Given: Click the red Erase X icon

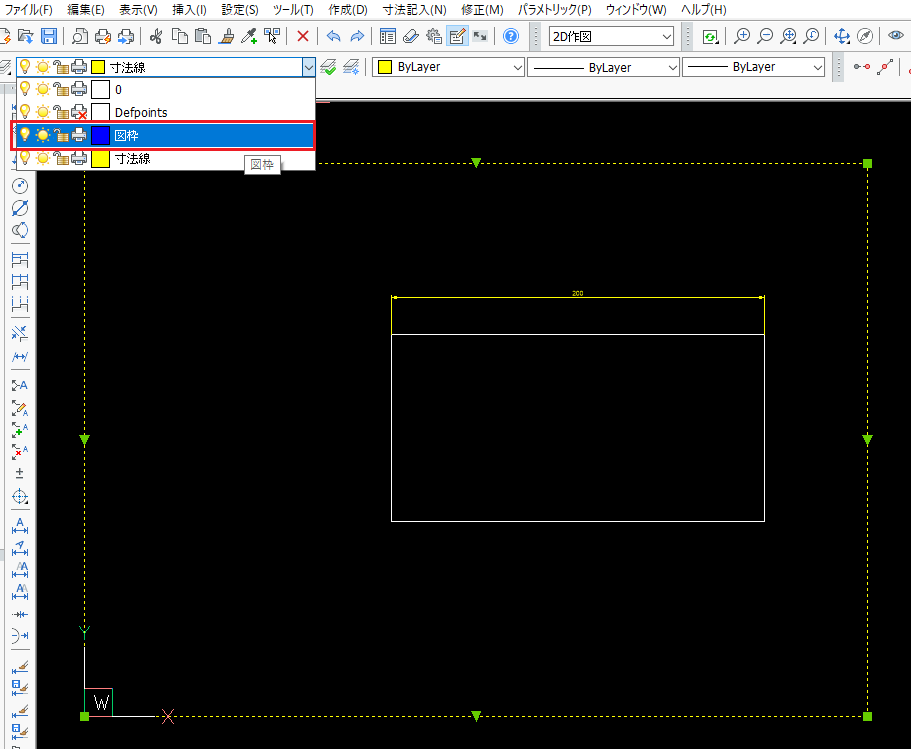Looking at the screenshot, I should click(302, 36).
